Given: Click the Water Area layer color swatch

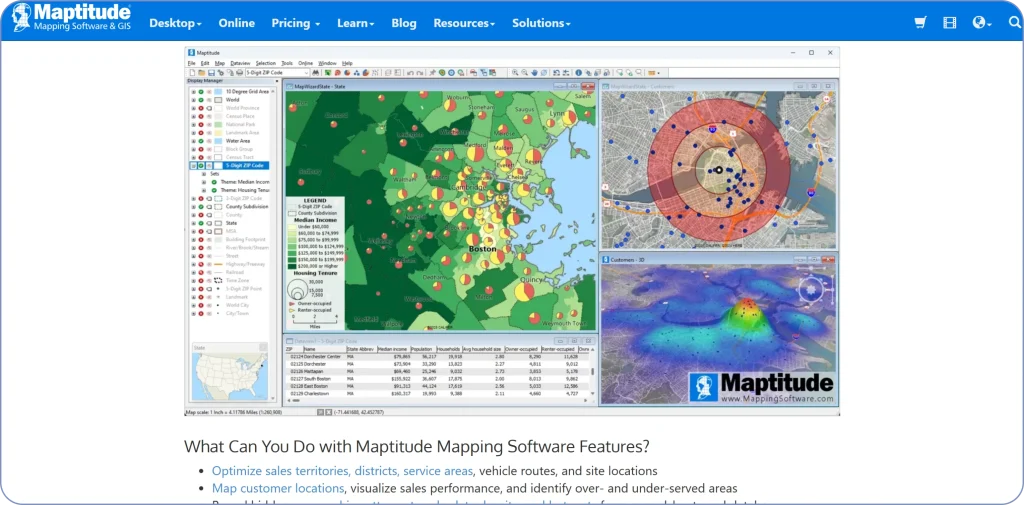Looking at the screenshot, I should pyautogui.click(x=218, y=140).
